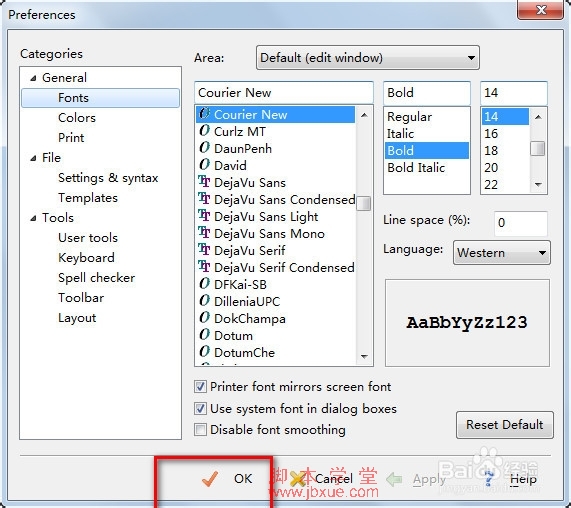Collapse the Tools category tree node

pos(33,218)
